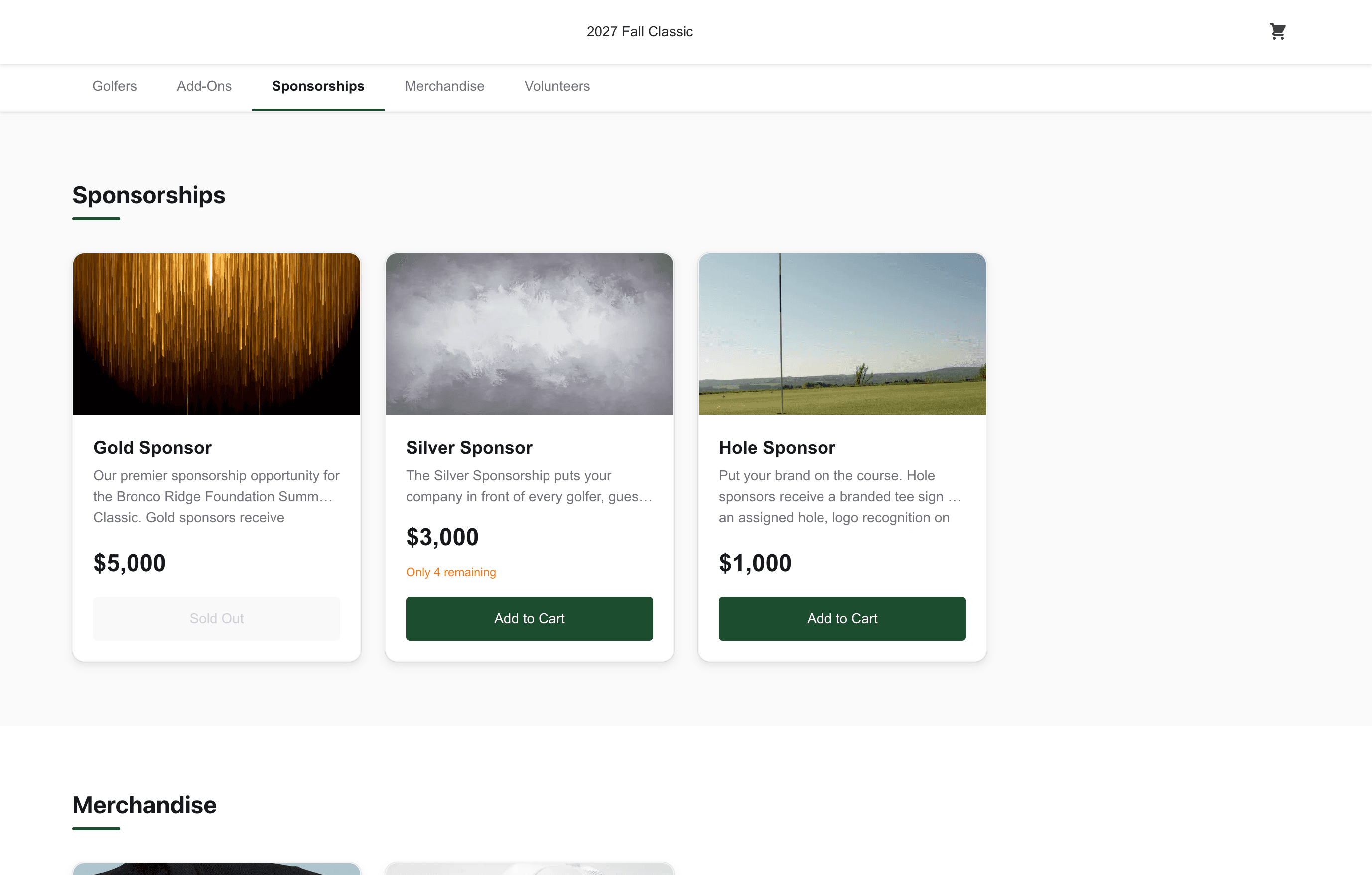Go to the Merchandise tab
1372x875 pixels.
point(444,86)
